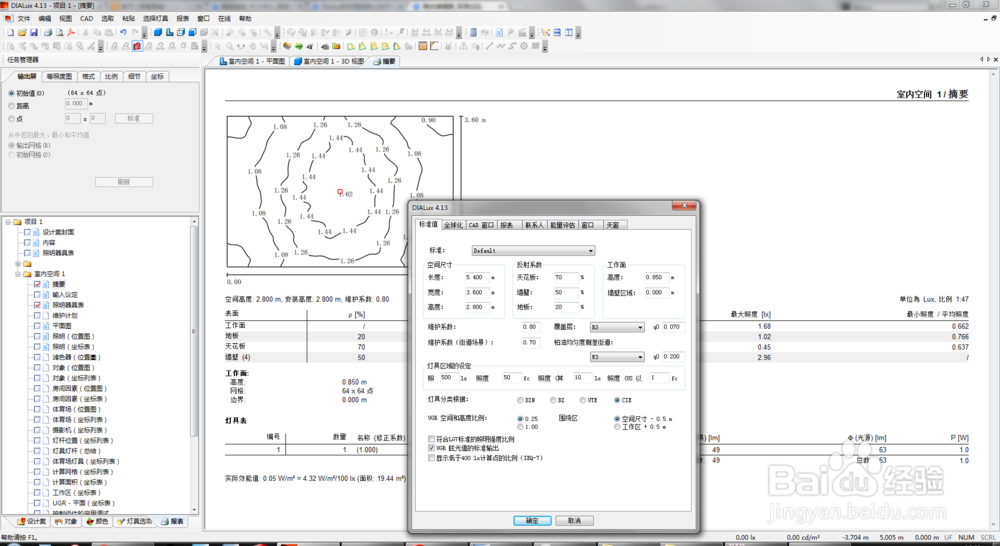Collapse the 项目 1 tree node
1000x546 pixels.
click(x=8, y=221)
